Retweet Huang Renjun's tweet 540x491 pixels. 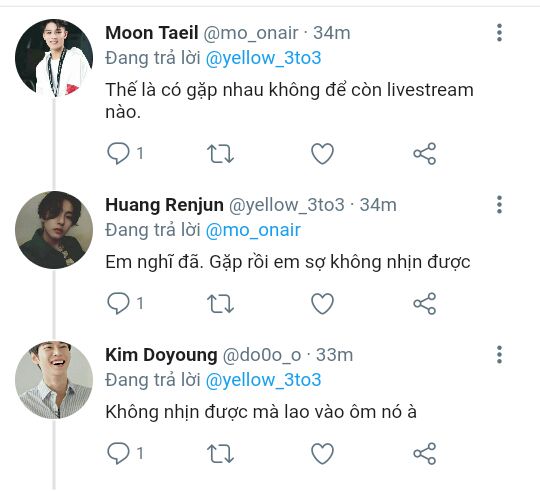click(220, 304)
